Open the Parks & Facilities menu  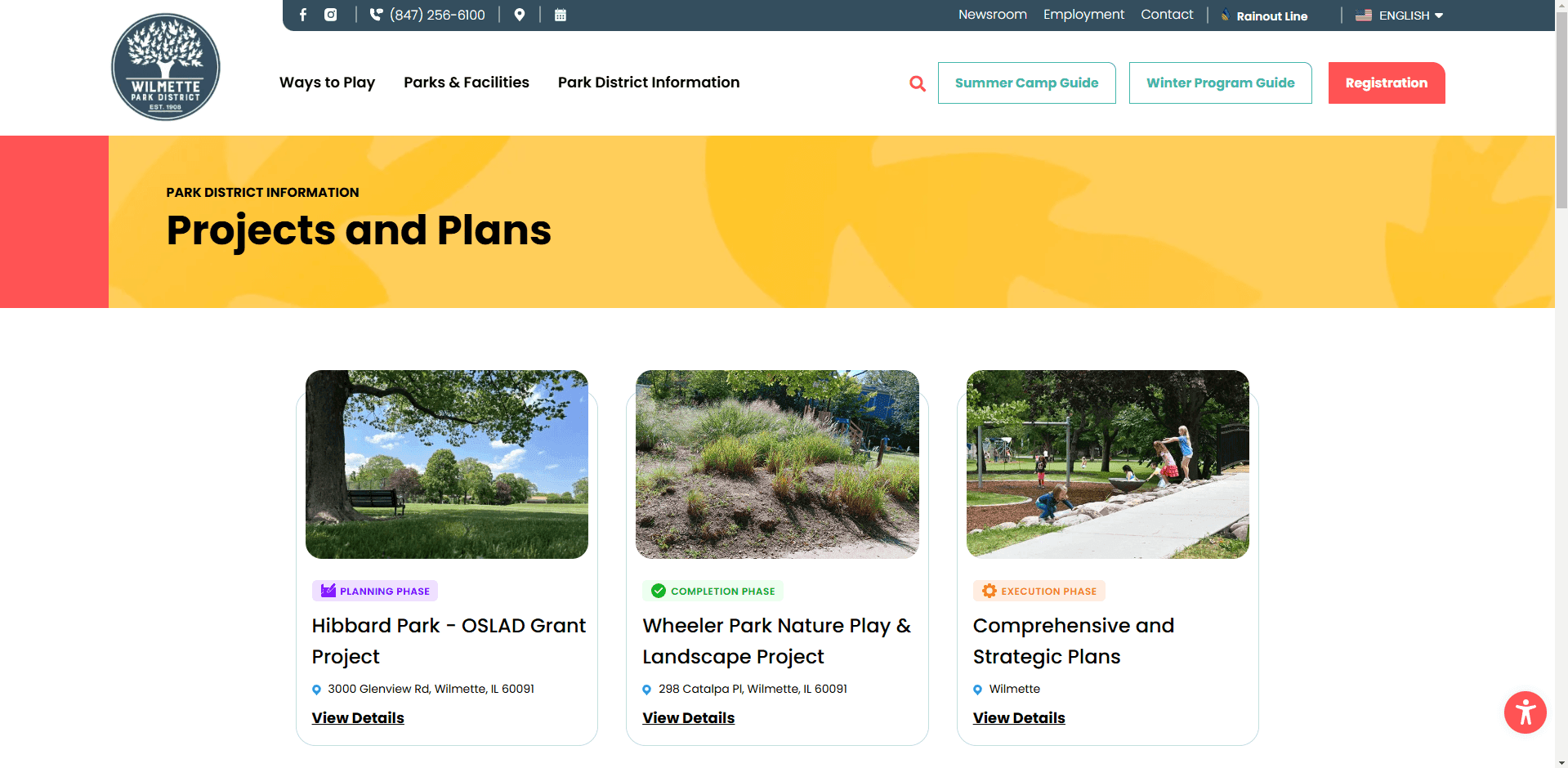point(466,83)
